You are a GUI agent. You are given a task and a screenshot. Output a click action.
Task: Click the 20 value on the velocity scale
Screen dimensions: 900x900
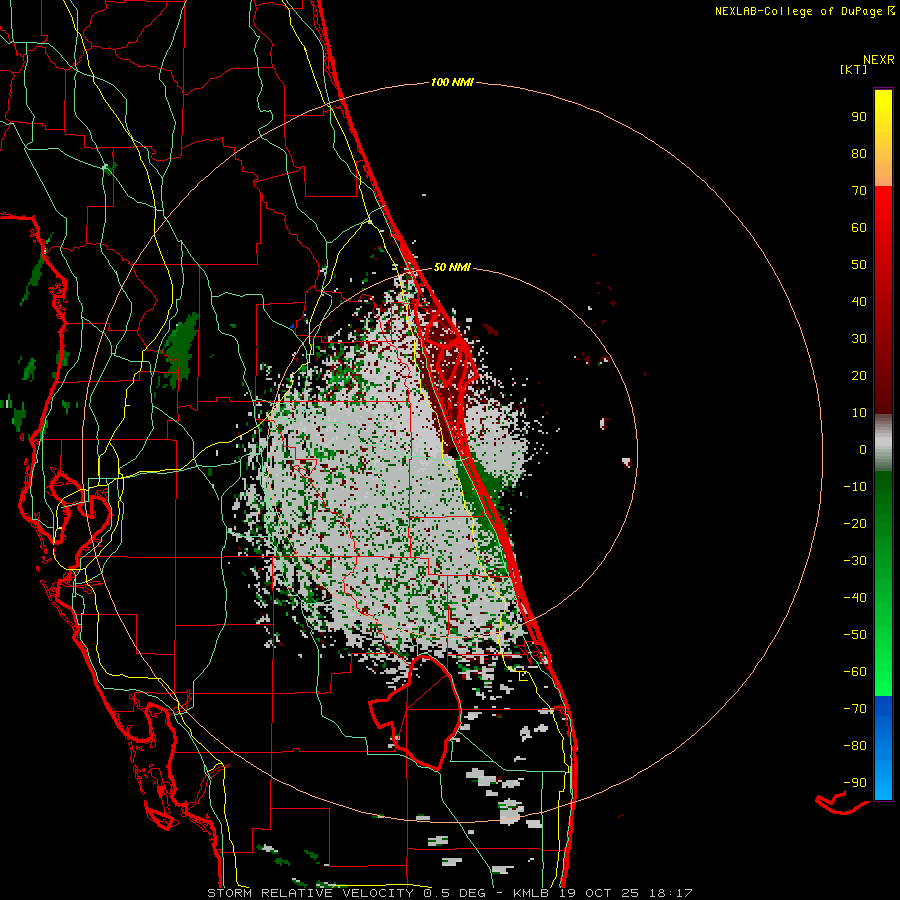pyautogui.click(x=859, y=376)
